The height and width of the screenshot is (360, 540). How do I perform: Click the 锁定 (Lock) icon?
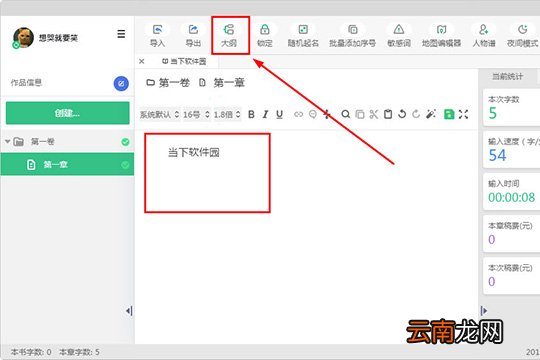point(264,30)
